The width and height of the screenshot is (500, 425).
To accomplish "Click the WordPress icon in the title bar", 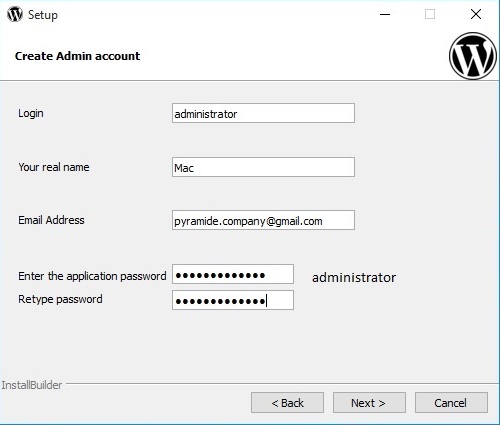I will (15, 14).
